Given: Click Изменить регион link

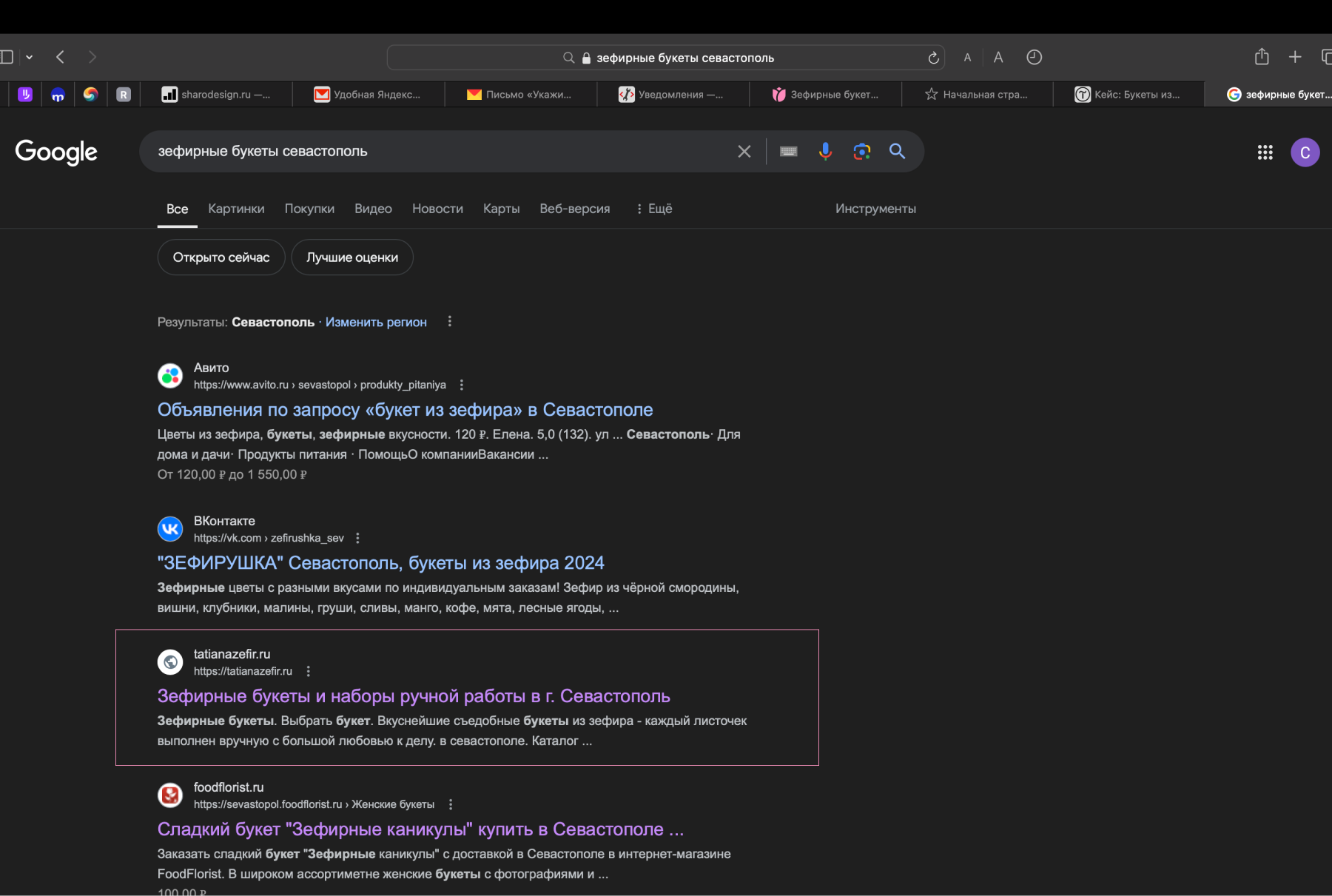Looking at the screenshot, I should tap(376, 322).
